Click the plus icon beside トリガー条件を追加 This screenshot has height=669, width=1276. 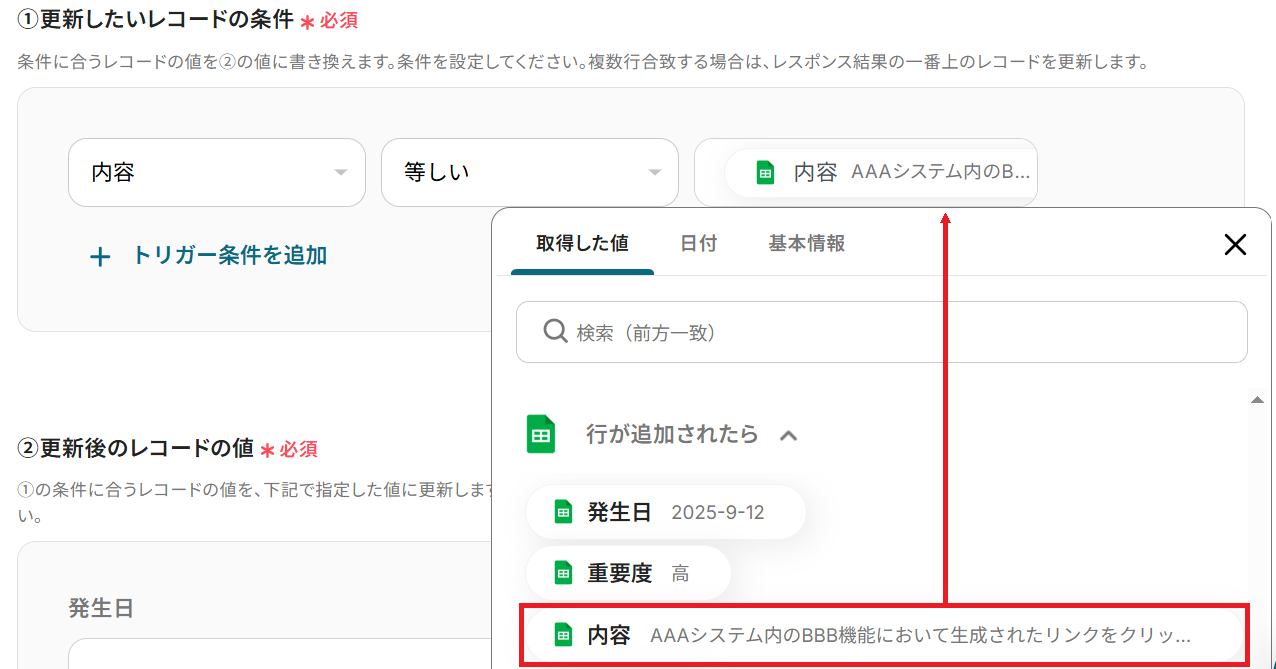(100, 257)
